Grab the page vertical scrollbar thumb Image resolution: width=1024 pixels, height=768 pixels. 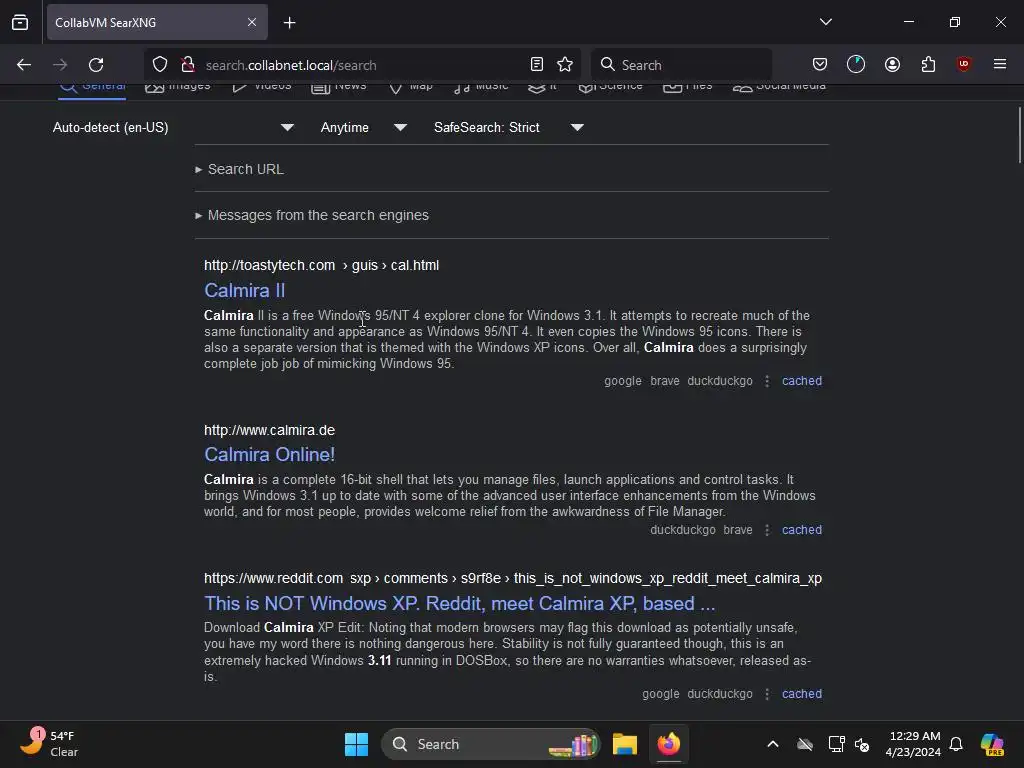(x=1019, y=135)
